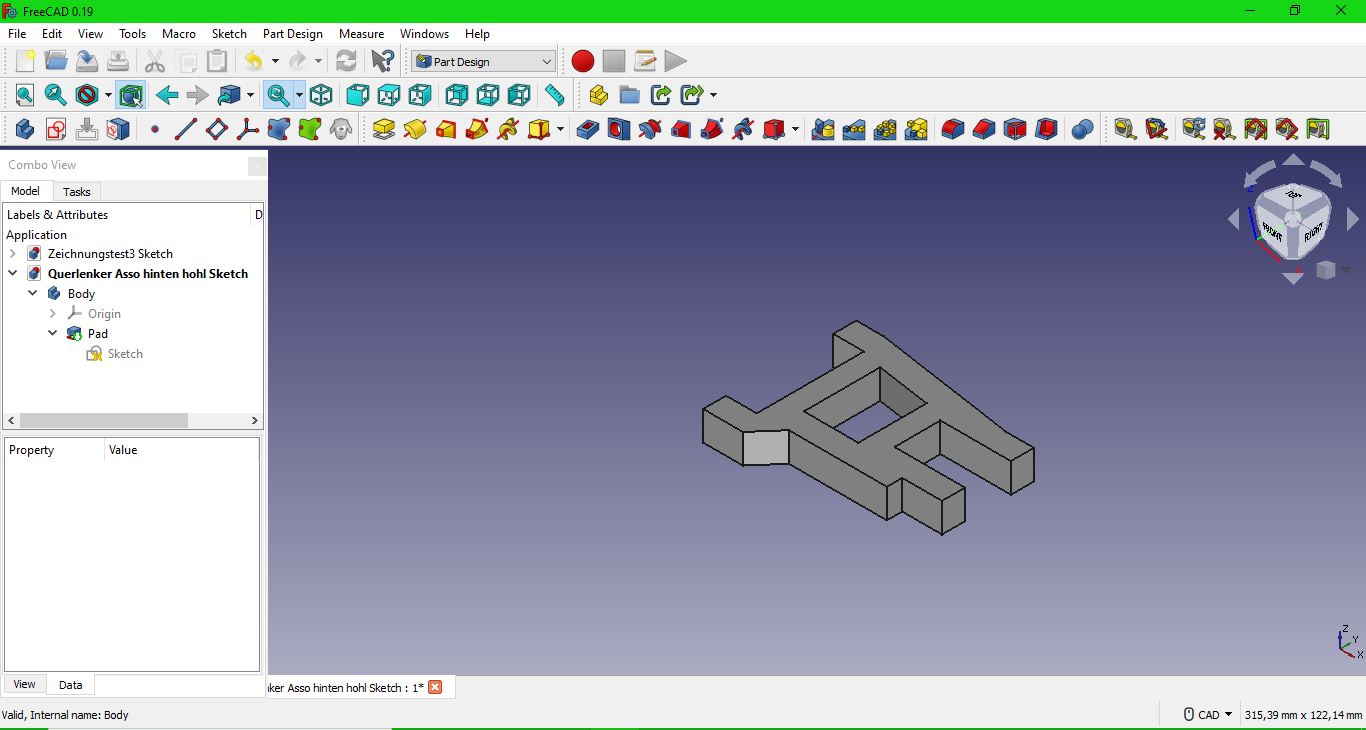Open additive primitive dropdown arrow
The width and height of the screenshot is (1366, 730).
click(560, 129)
